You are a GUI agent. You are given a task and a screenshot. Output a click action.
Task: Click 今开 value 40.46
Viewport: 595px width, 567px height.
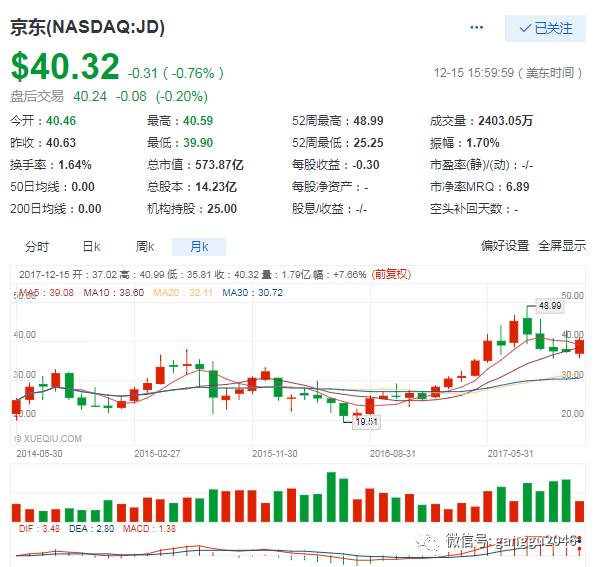click(x=61, y=121)
